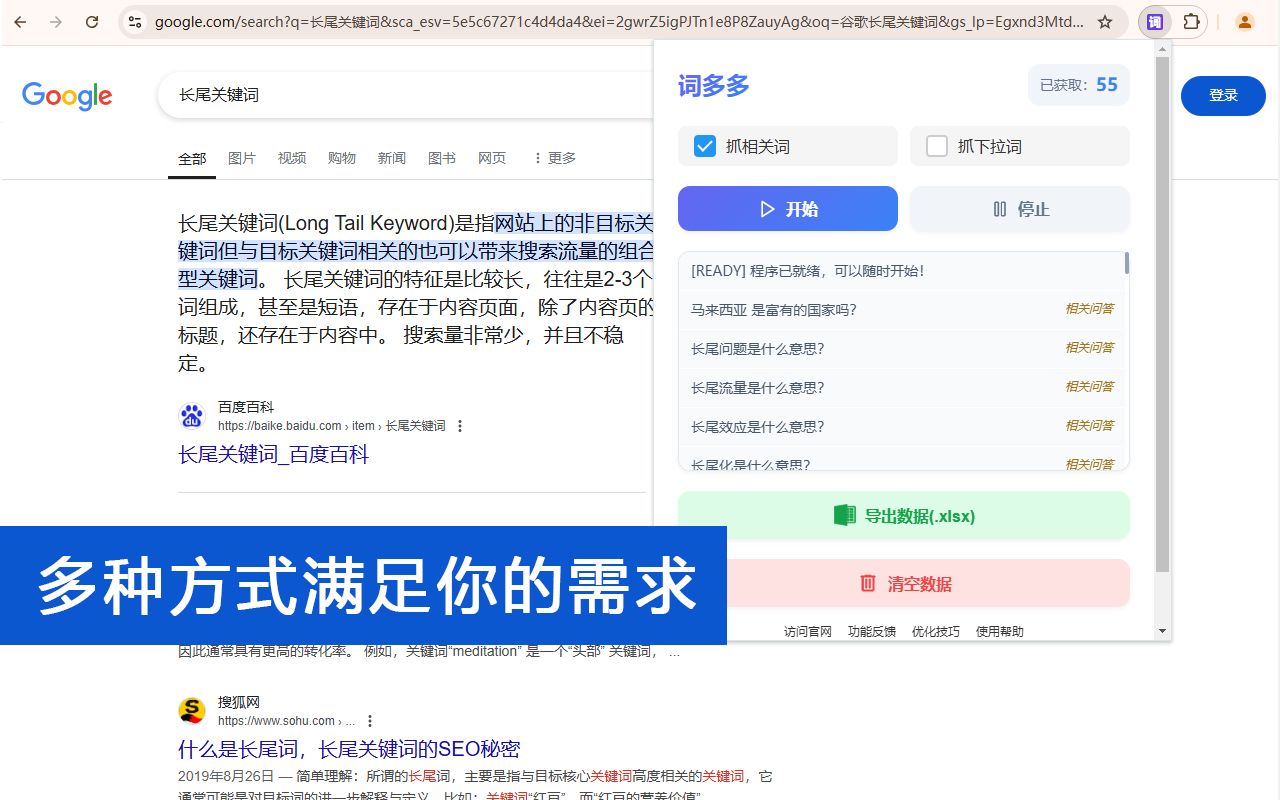
Task: Switch to the 图片 tab
Action: [242, 158]
